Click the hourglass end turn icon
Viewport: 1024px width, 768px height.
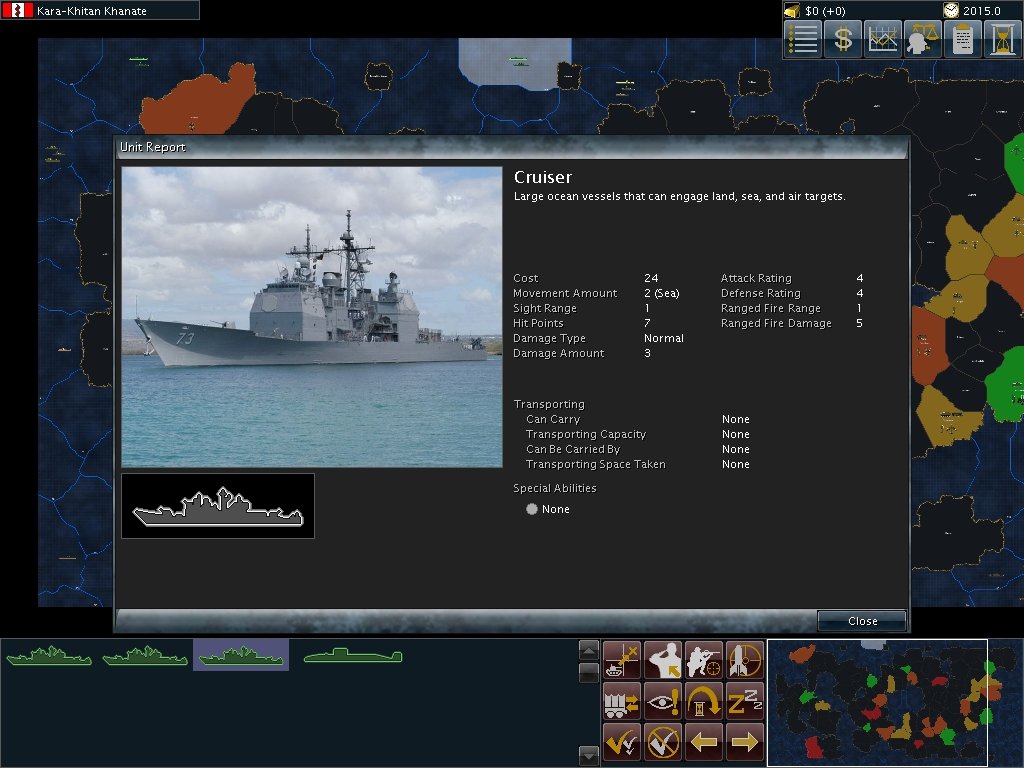point(1003,40)
